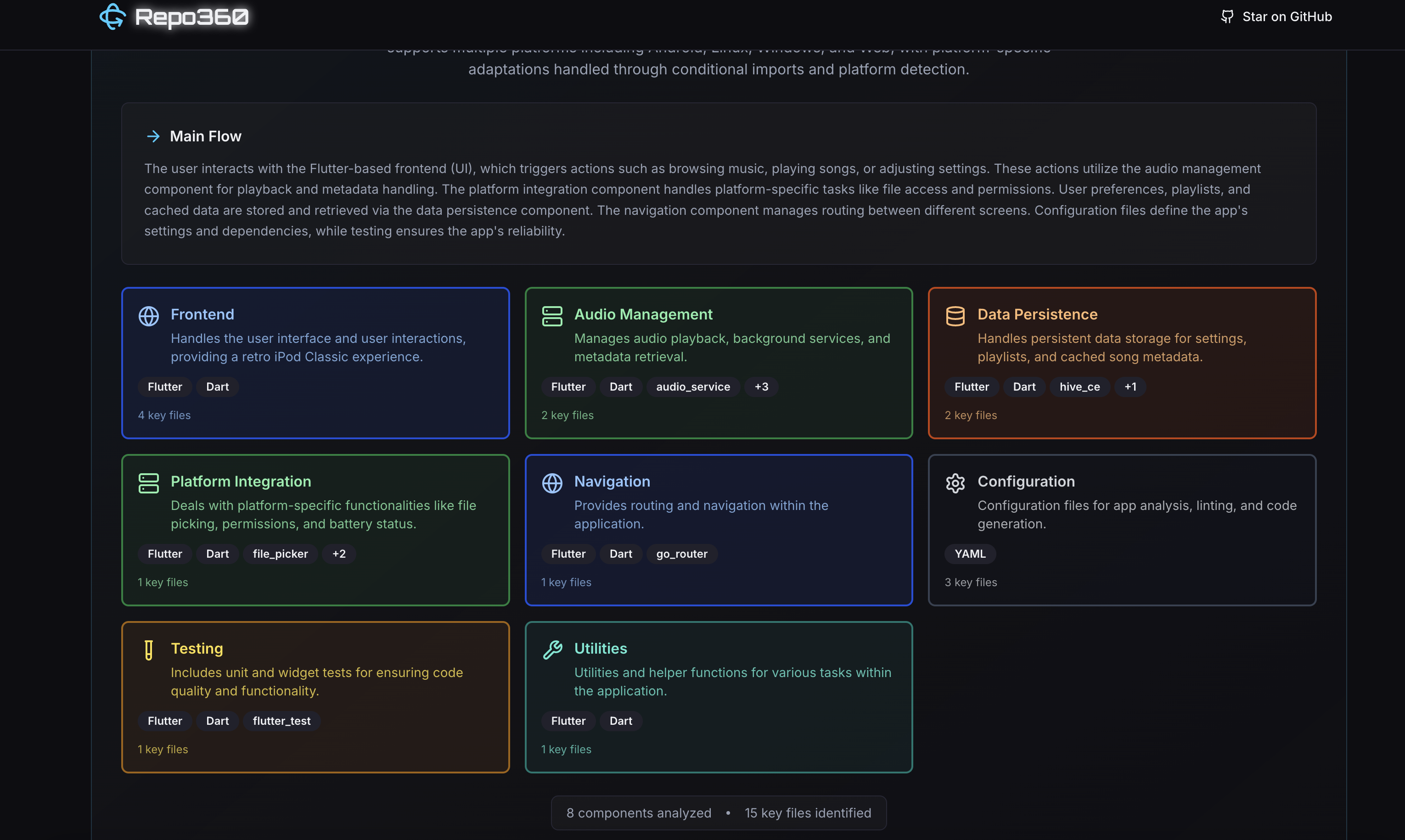Expand the +2 tags in Platform Integration
Viewport: 1405px width, 840px height.
[x=338, y=554]
